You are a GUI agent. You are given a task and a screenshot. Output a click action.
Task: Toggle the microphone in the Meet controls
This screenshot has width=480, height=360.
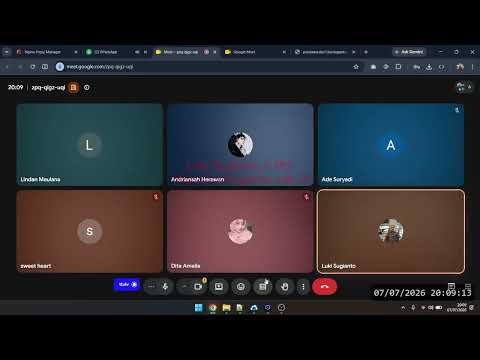(165, 287)
